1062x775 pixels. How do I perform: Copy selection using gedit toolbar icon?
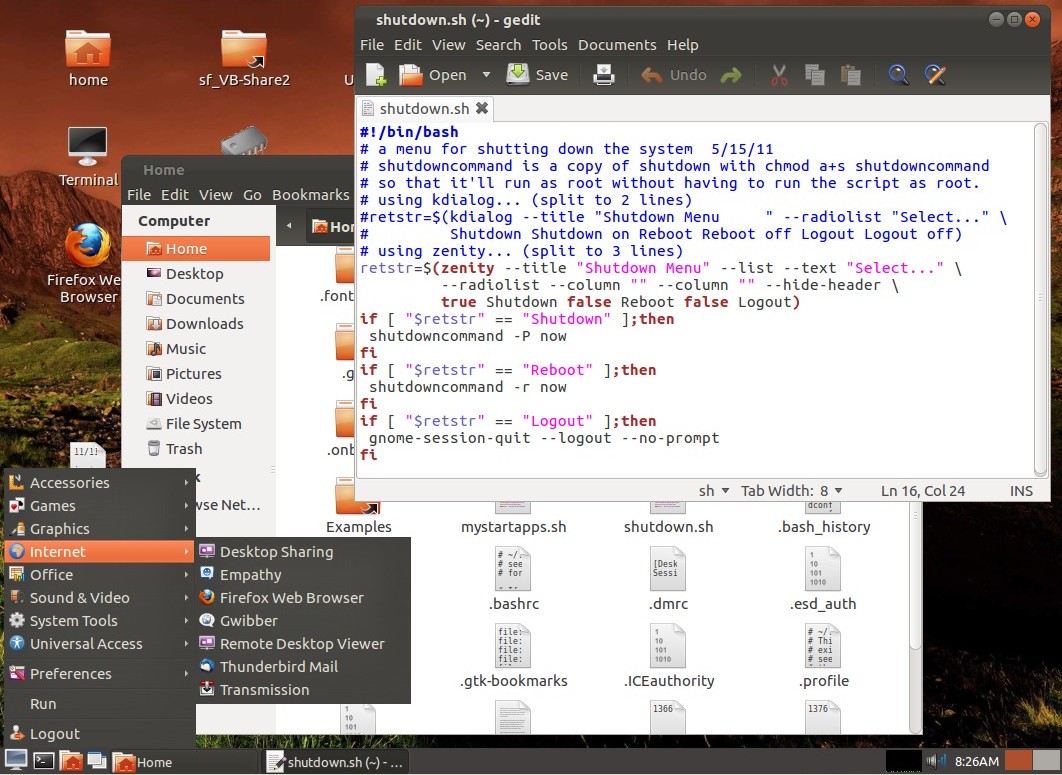coord(815,75)
